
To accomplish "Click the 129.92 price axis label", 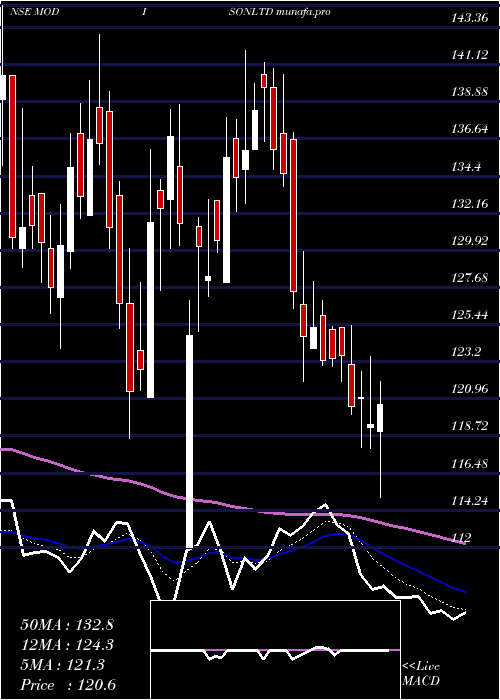I will [469, 241].
